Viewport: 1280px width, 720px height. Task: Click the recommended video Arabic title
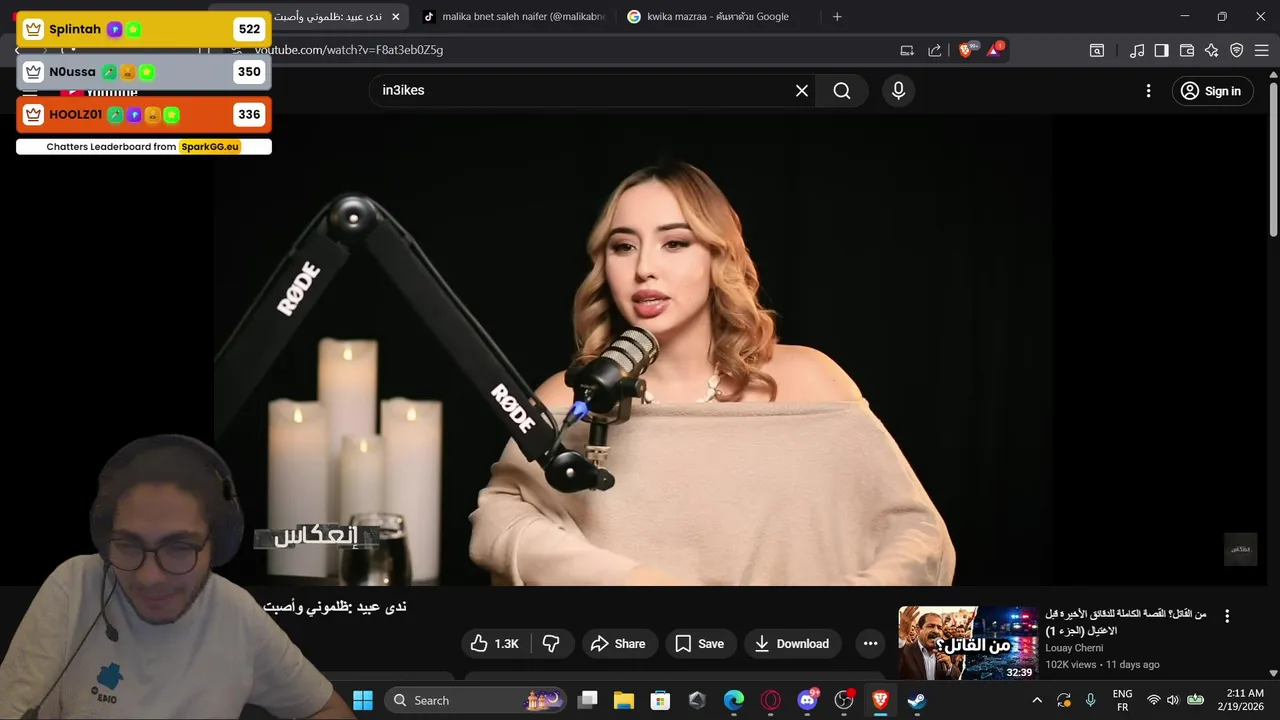point(1126,622)
